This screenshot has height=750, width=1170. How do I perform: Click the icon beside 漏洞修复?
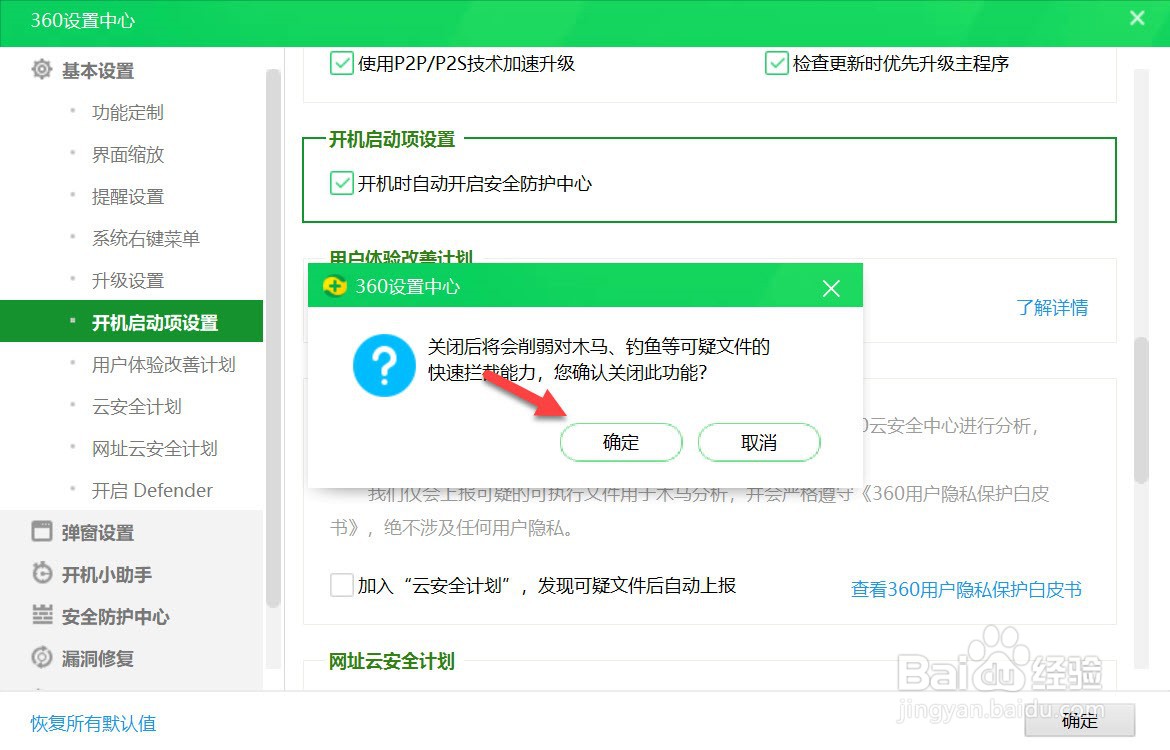(42, 657)
